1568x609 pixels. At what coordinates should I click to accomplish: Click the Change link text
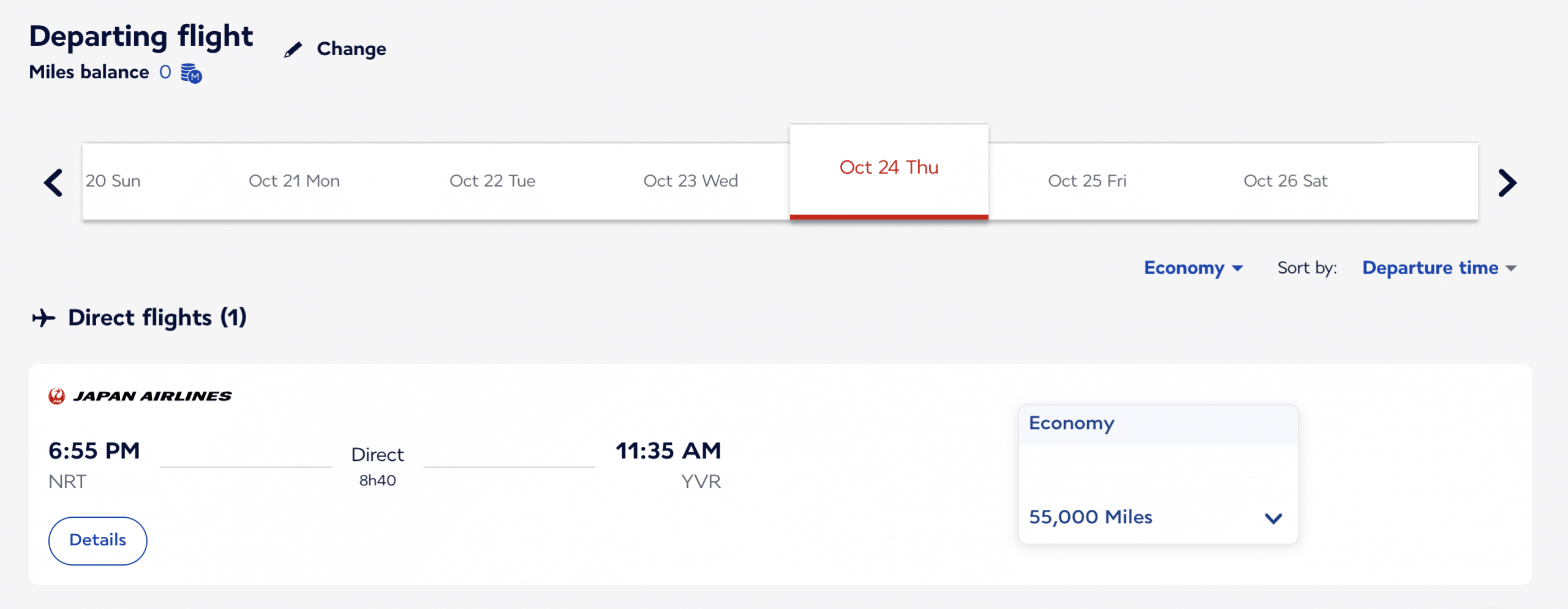click(351, 49)
